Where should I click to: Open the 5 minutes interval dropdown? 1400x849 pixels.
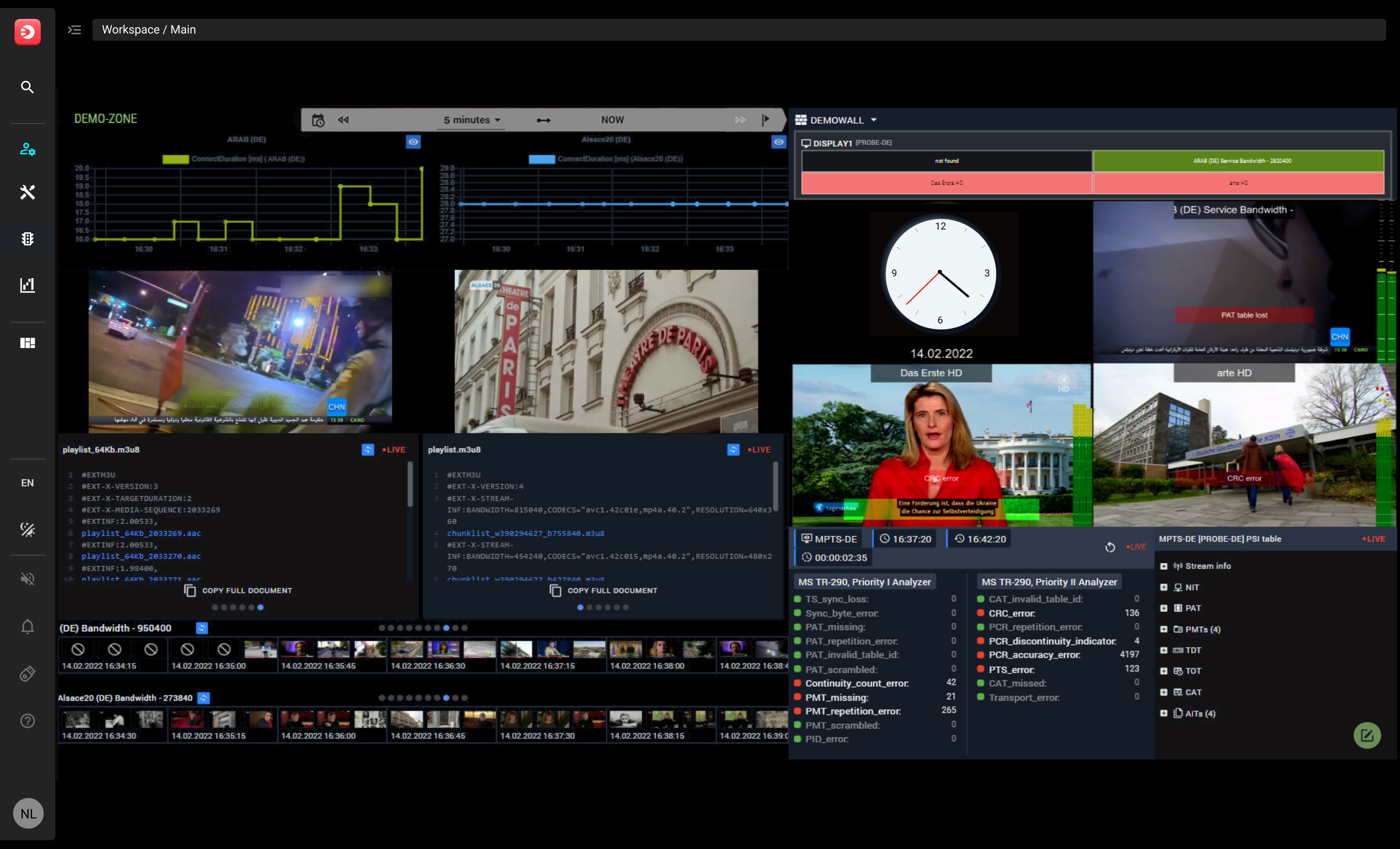[x=472, y=120]
